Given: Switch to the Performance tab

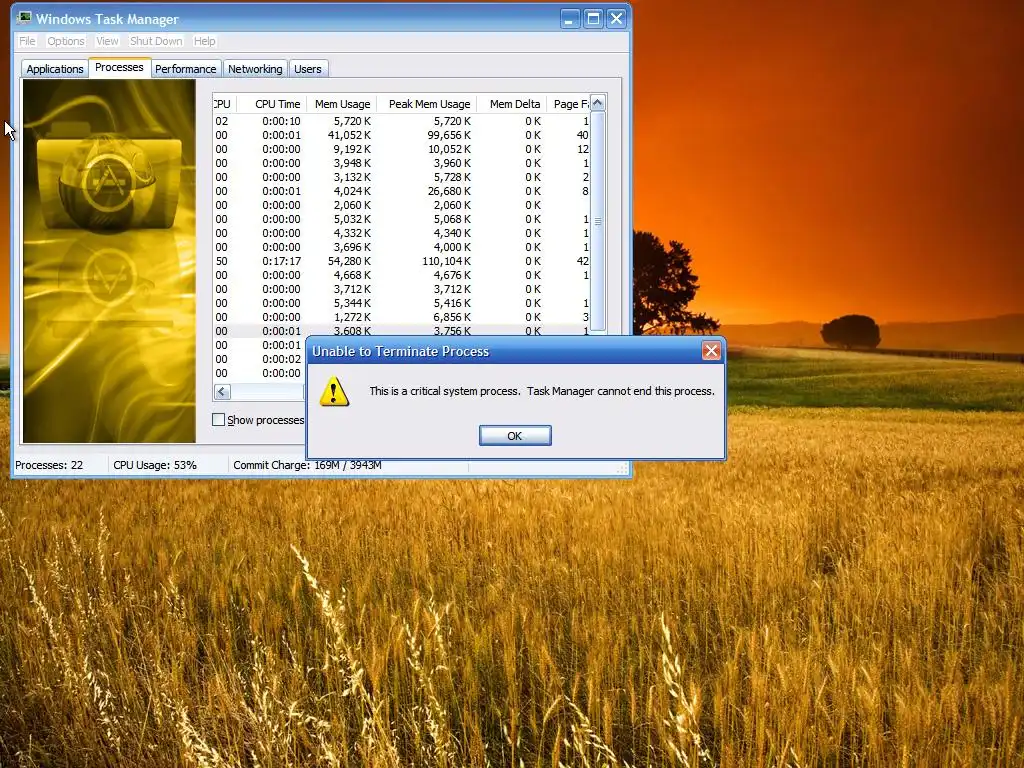Looking at the screenshot, I should pyautogui.click(x=185, y=69).
